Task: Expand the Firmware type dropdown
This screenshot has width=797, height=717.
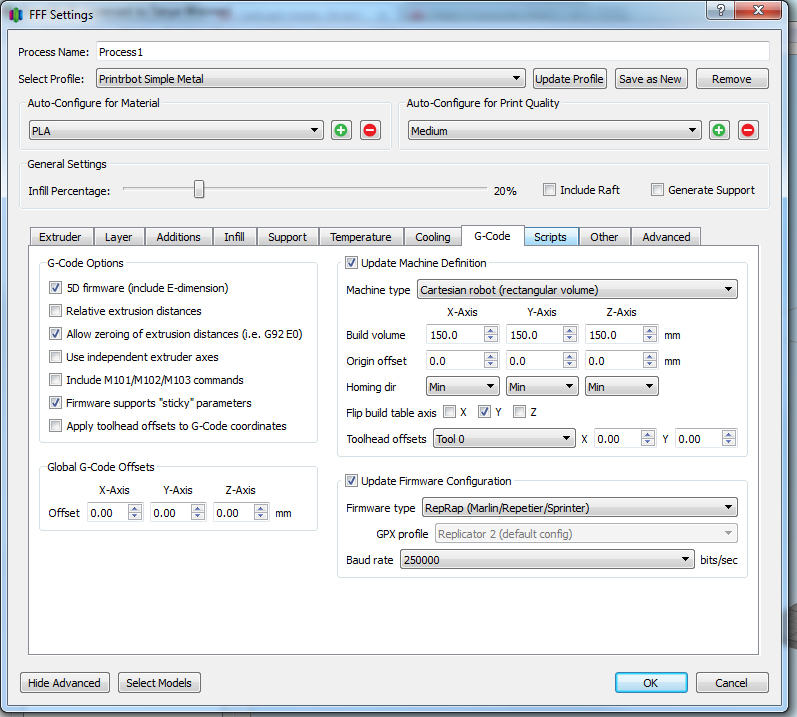Action: [x=580, y=507]
